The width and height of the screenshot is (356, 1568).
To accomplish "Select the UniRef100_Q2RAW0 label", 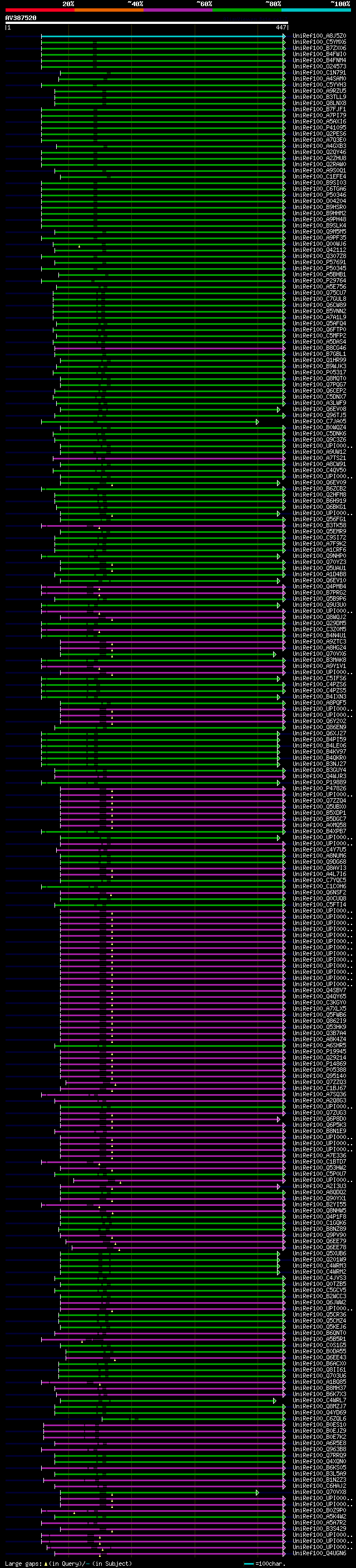I will click(319, 164).
